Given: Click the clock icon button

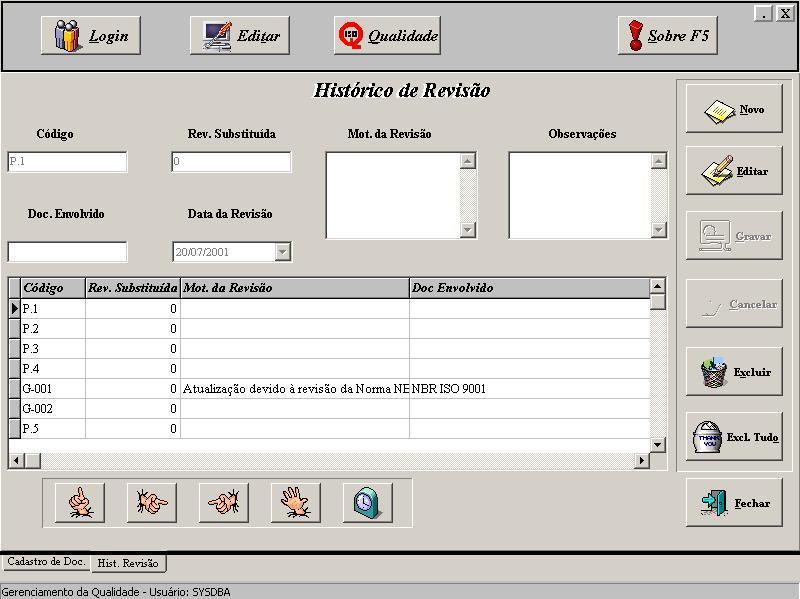Looking at the screenshot, I should (x=367, y=502).
